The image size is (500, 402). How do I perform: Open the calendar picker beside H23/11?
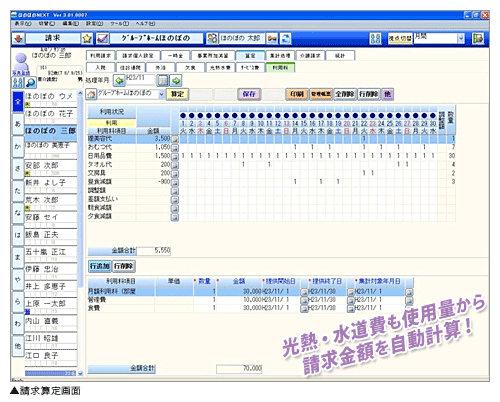(163, 81)
